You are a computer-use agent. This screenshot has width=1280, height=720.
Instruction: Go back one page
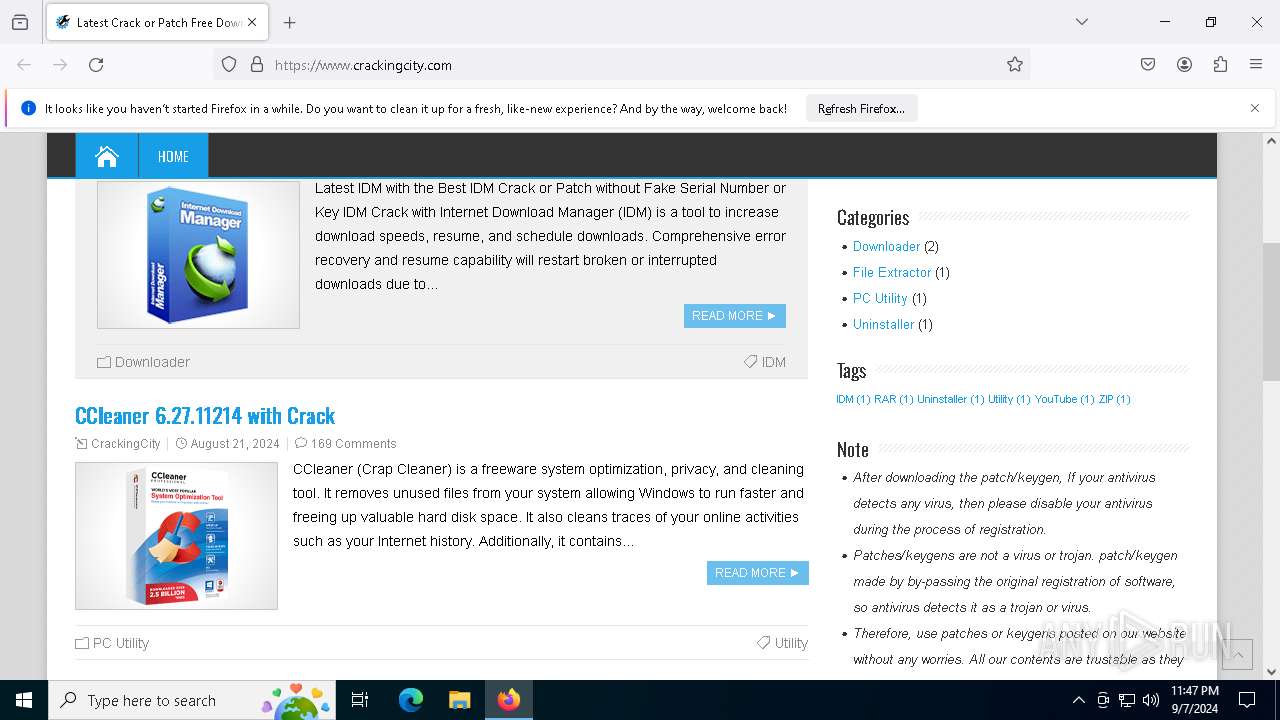click(24, 65)
